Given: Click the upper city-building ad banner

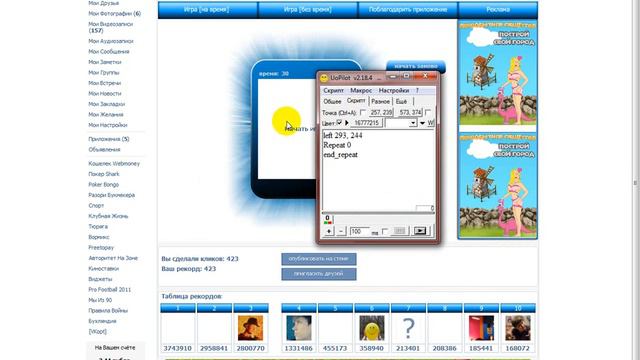Looking at the screenshot, I should [498, 73].
